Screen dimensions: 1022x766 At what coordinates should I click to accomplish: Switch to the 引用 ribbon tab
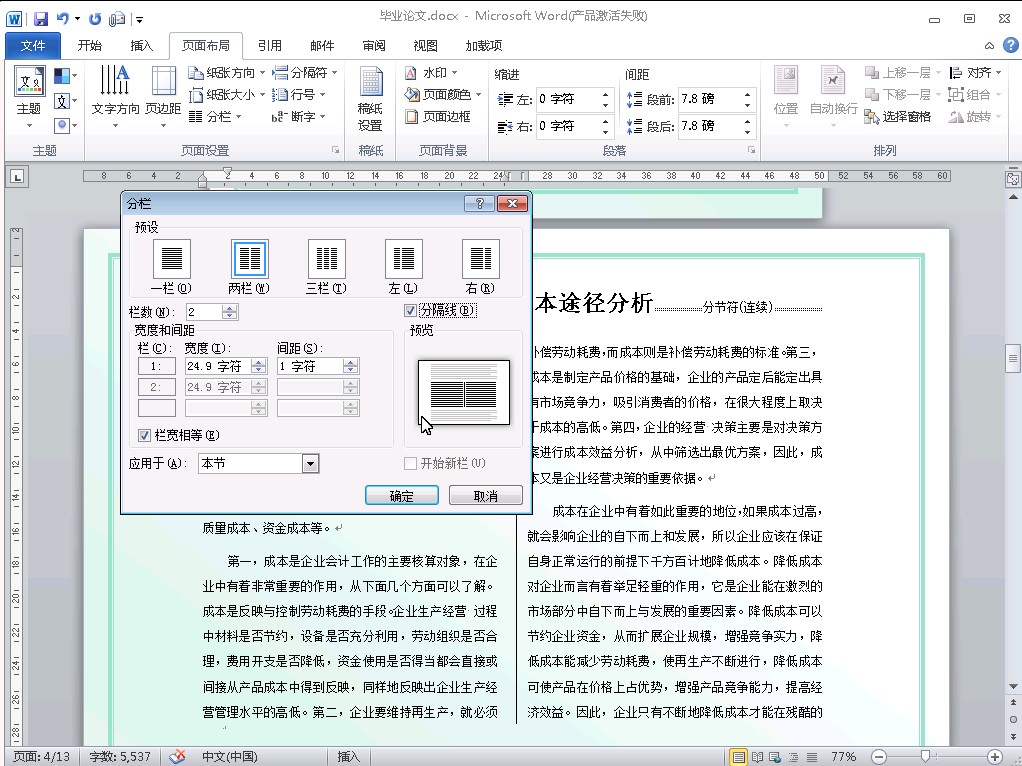click(269, 45)
